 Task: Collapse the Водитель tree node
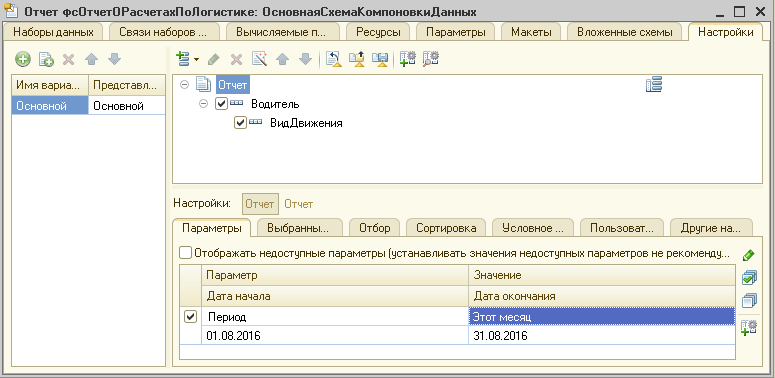pyautogui.click(x=204, y=104)
